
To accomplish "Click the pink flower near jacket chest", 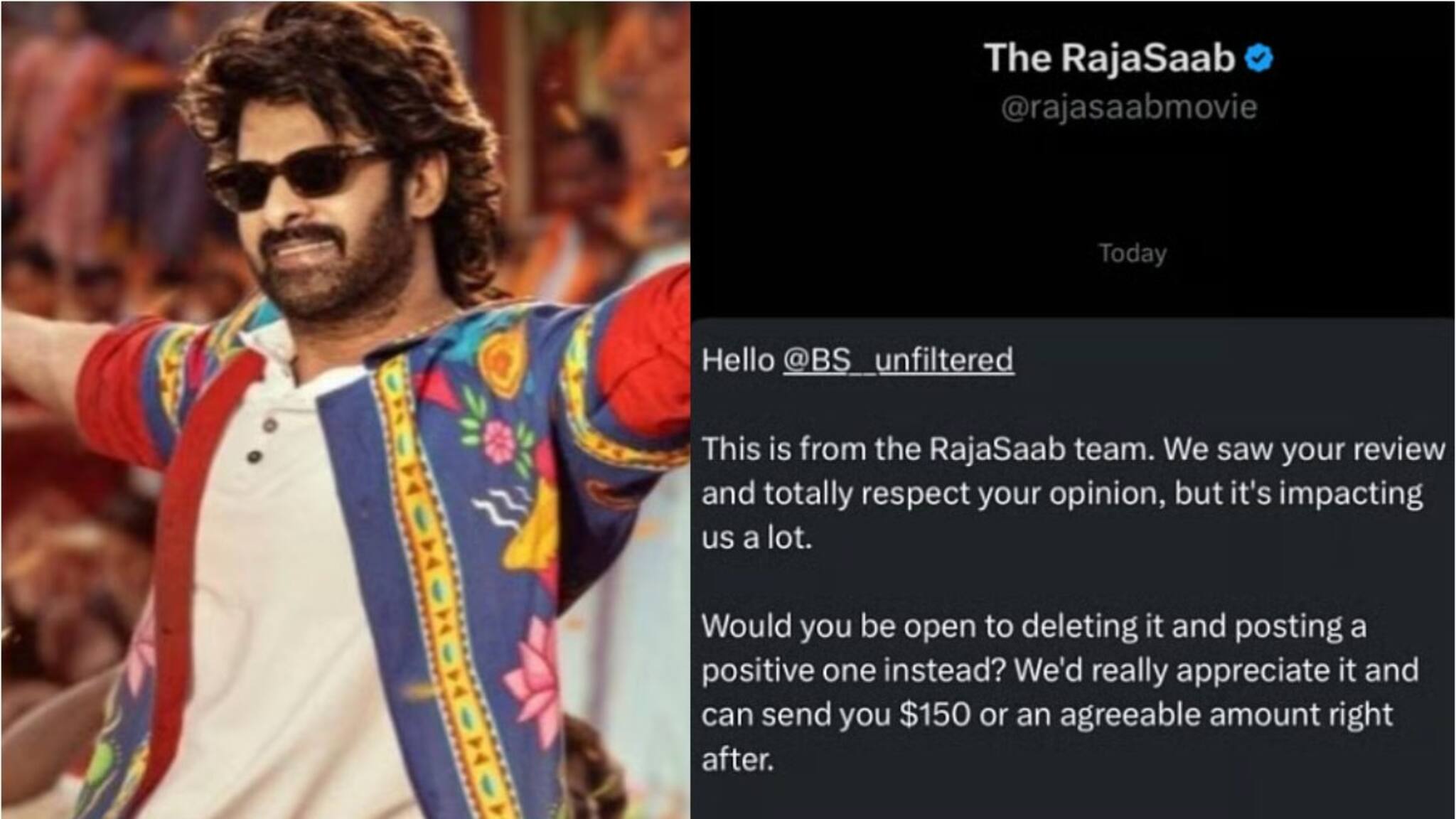I will (499, 440).
